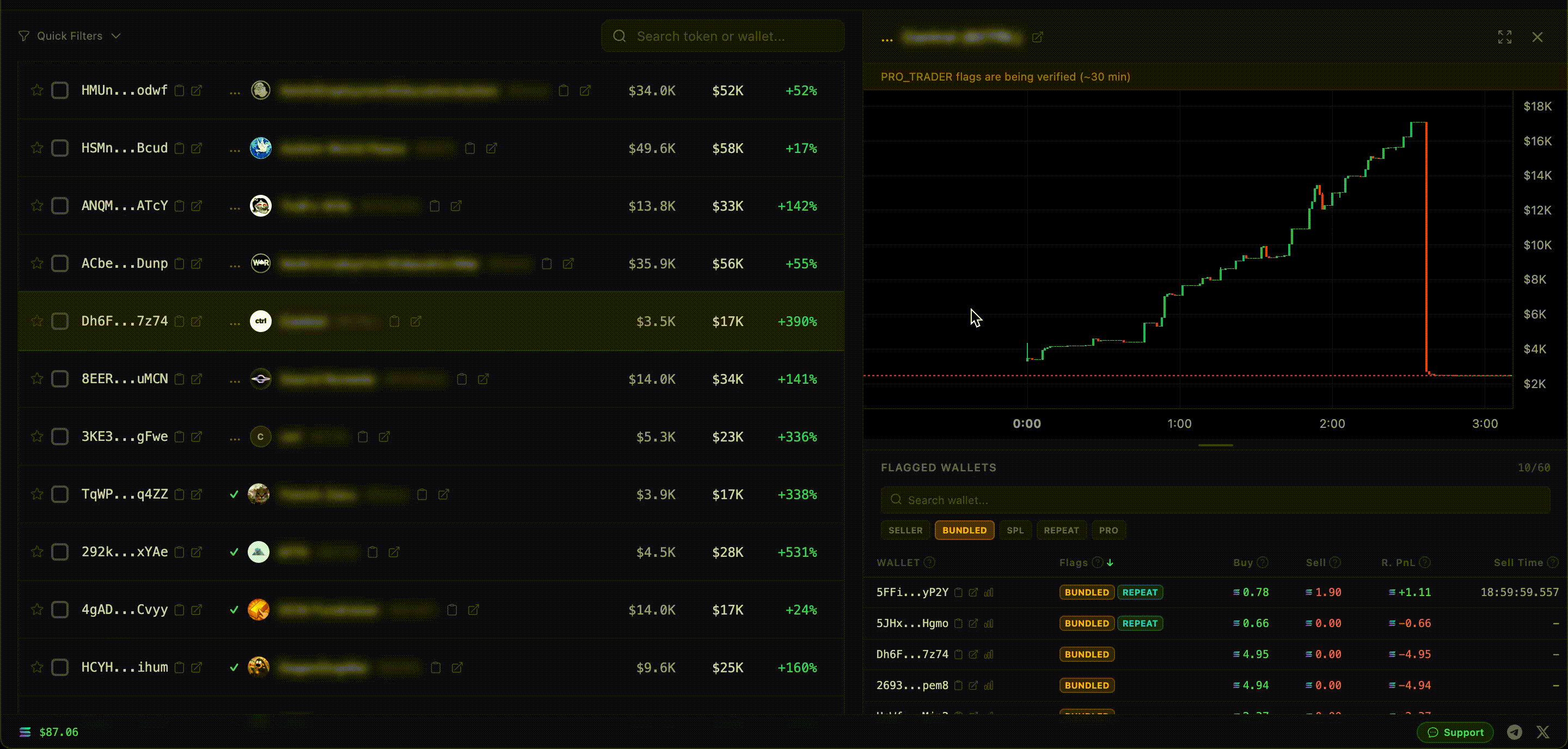Open the three-dots menu for 3KE3...gFwe
Image resolution: width=1568 pixels, height=749 pixels.
click(x=235, y=437)
